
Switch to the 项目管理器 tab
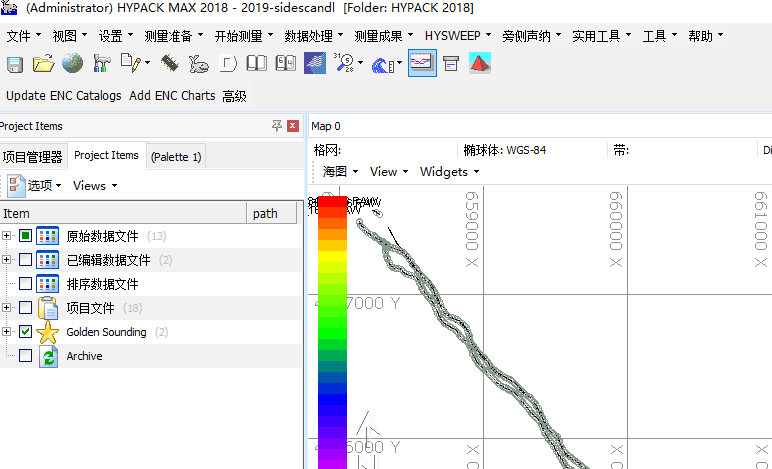coord(32,157)
